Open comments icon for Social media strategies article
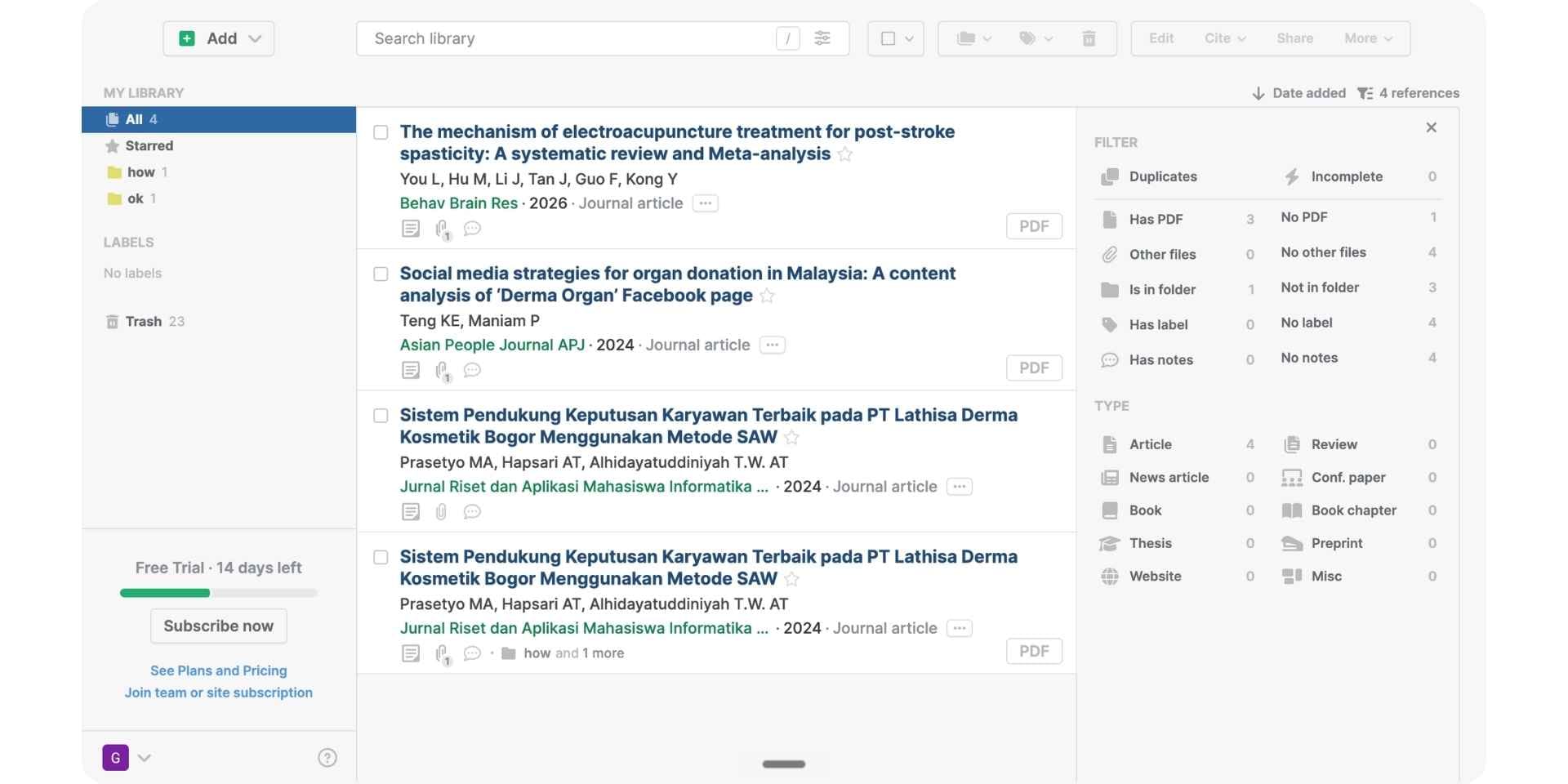 472,370
